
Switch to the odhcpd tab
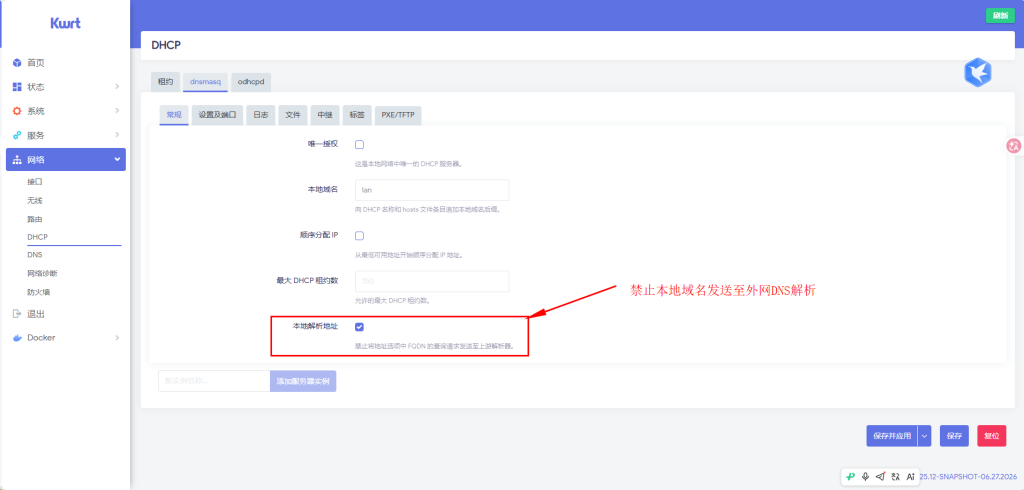point(250,82)
